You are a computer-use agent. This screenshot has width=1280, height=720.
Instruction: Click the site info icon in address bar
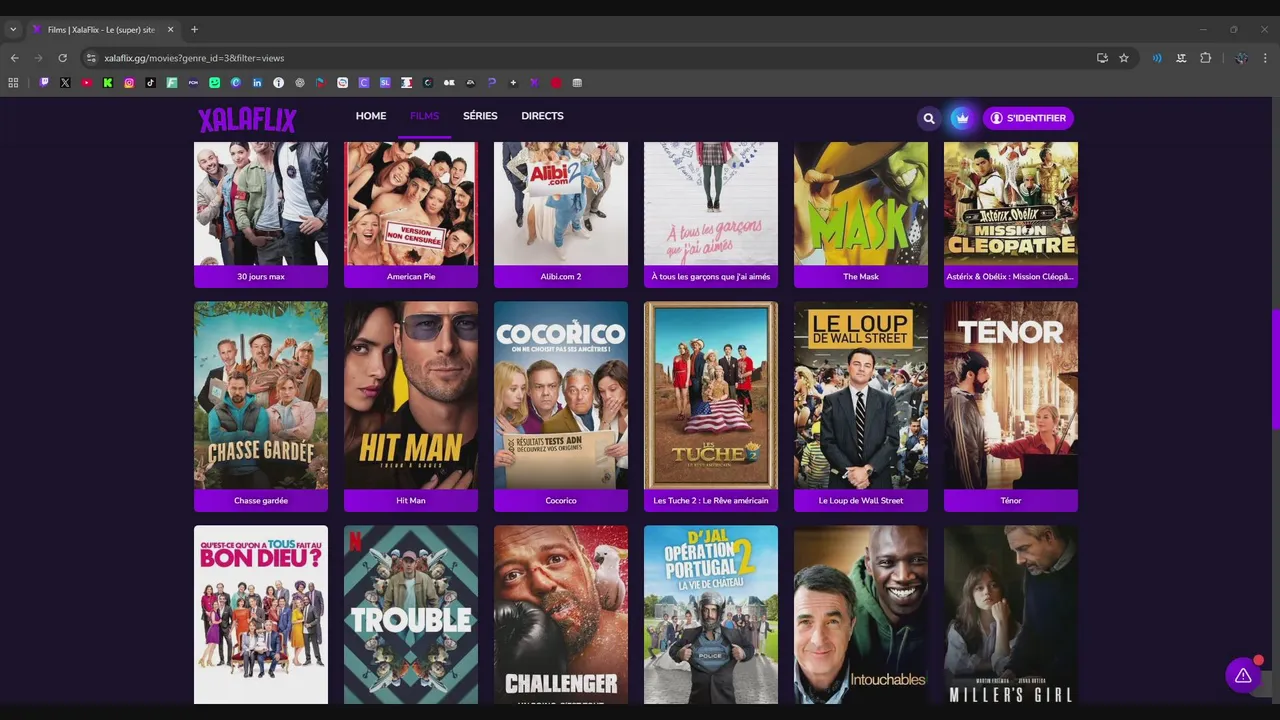(x=91, y=58)
